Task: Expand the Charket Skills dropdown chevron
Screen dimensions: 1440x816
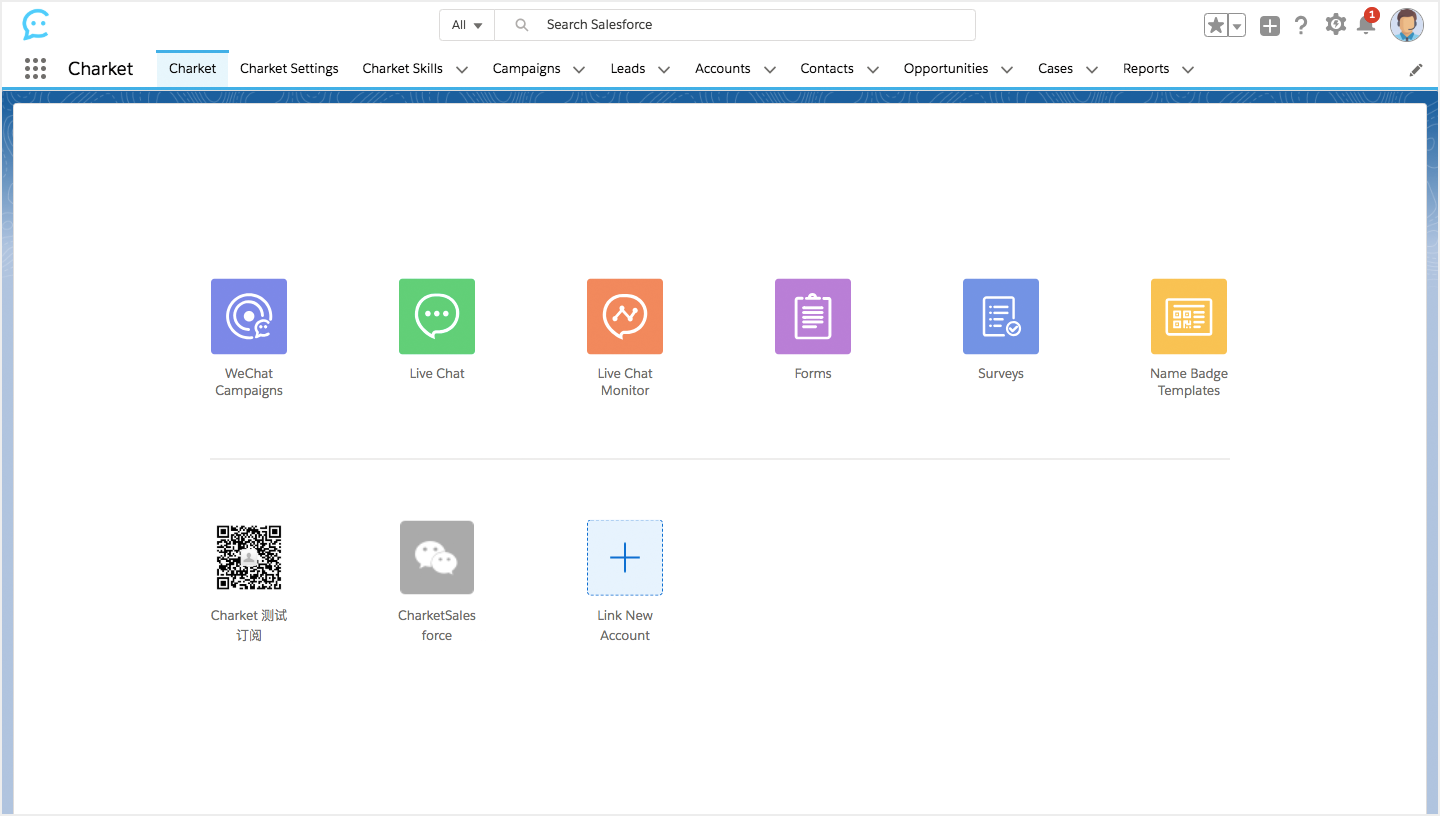Action: click(x=462, y=70)
